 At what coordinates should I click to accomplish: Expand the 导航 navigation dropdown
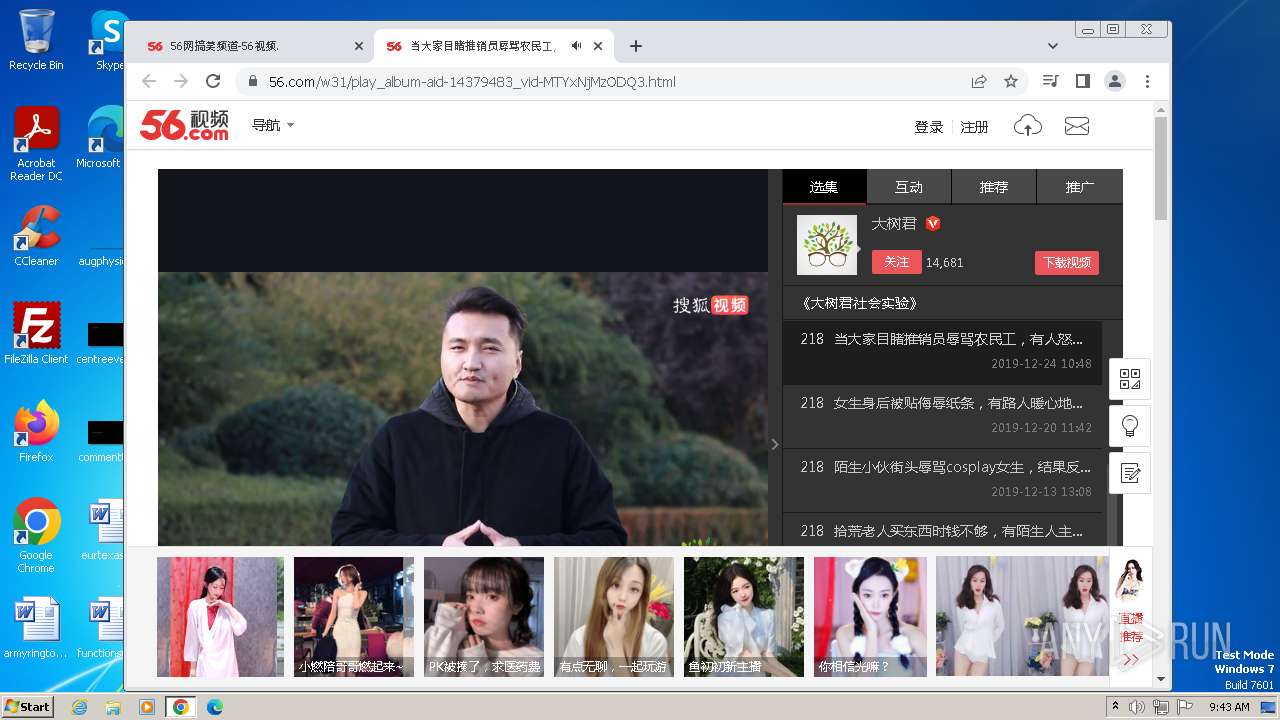273,125
